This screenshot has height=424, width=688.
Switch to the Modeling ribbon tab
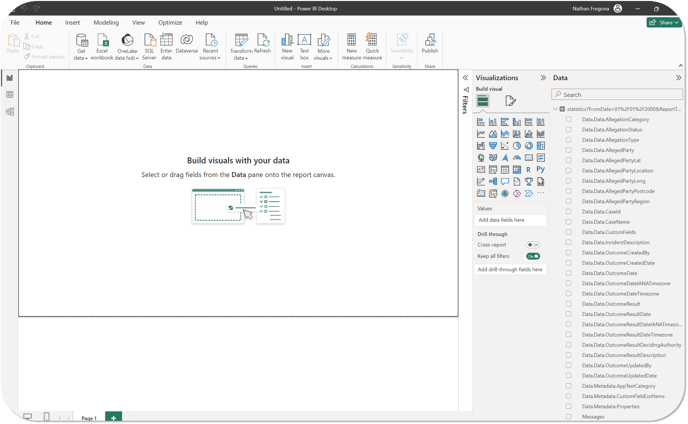tap(106, 22)
